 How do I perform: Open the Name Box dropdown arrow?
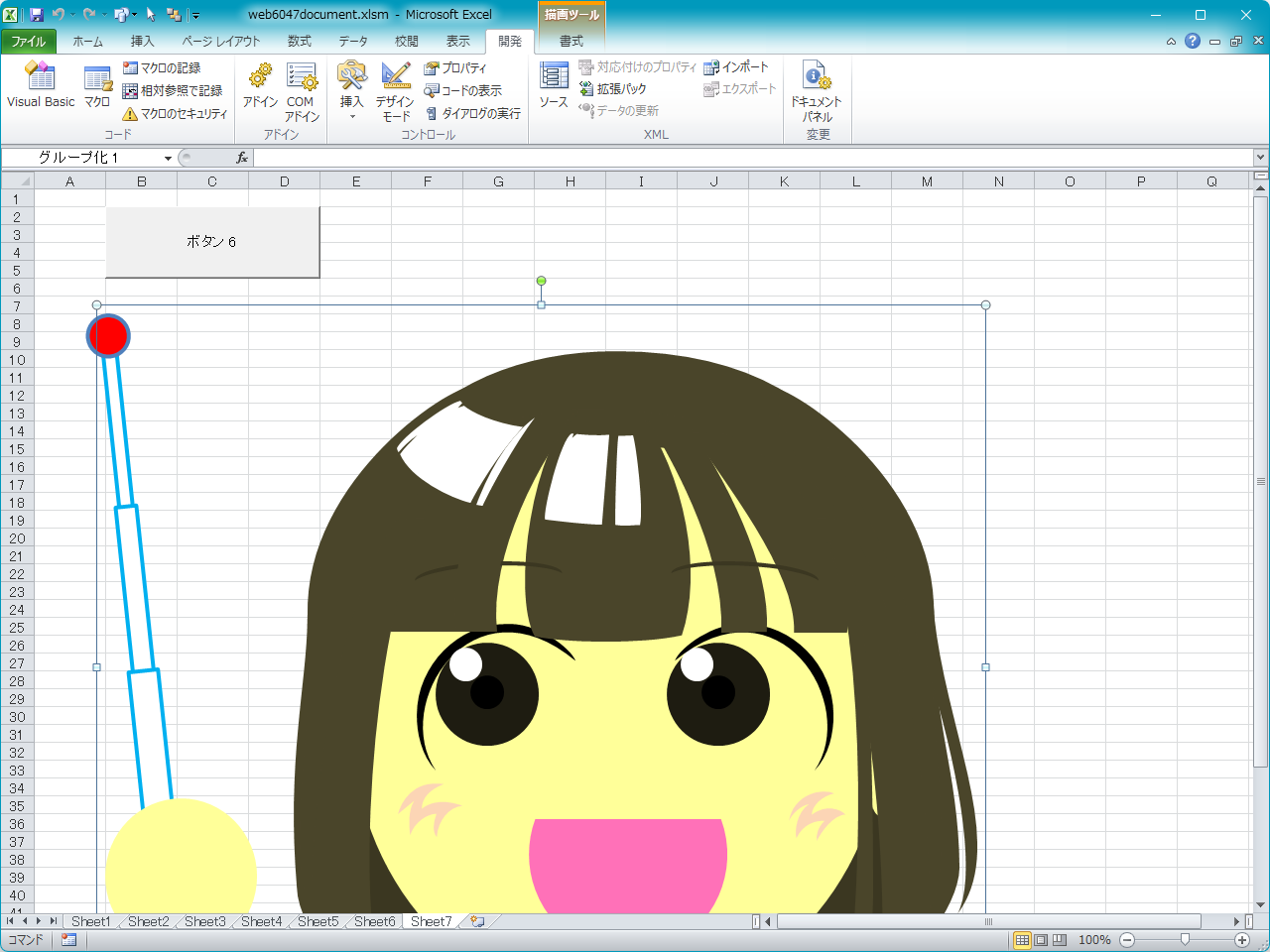click(x=168, y=159)
